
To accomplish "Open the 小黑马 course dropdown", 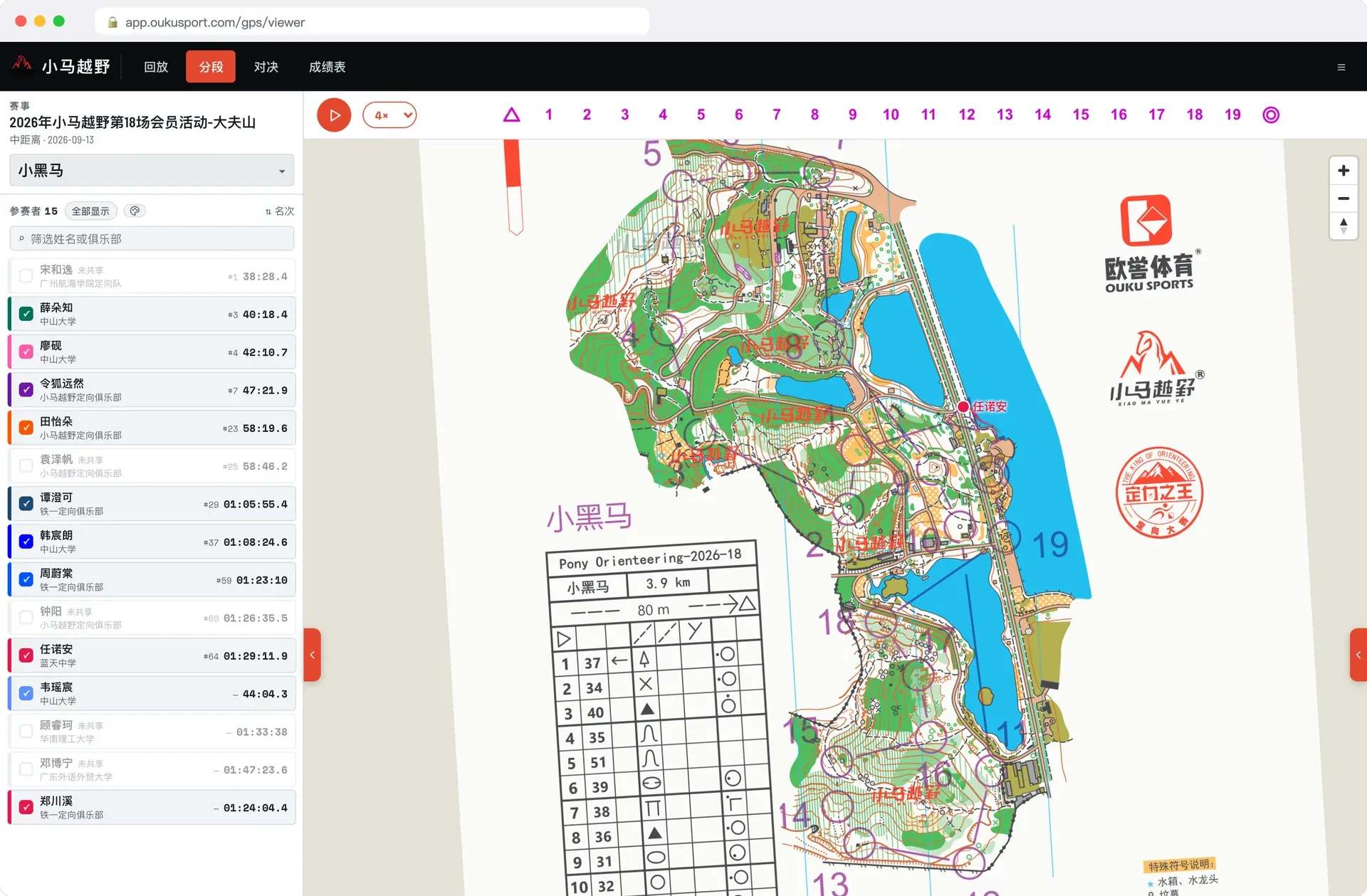I will (152, 171).
